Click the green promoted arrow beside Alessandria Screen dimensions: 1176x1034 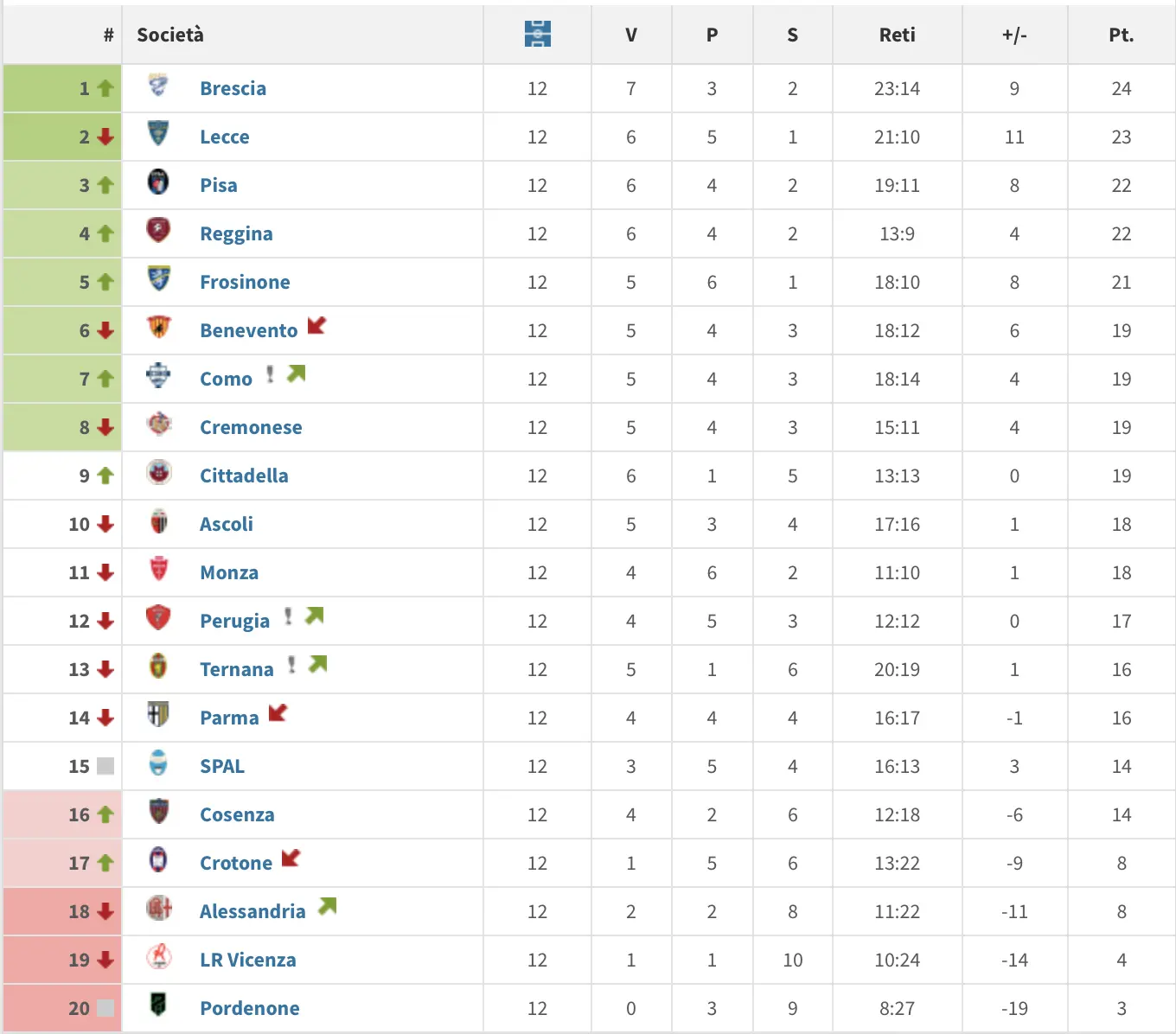pos(327,907)
